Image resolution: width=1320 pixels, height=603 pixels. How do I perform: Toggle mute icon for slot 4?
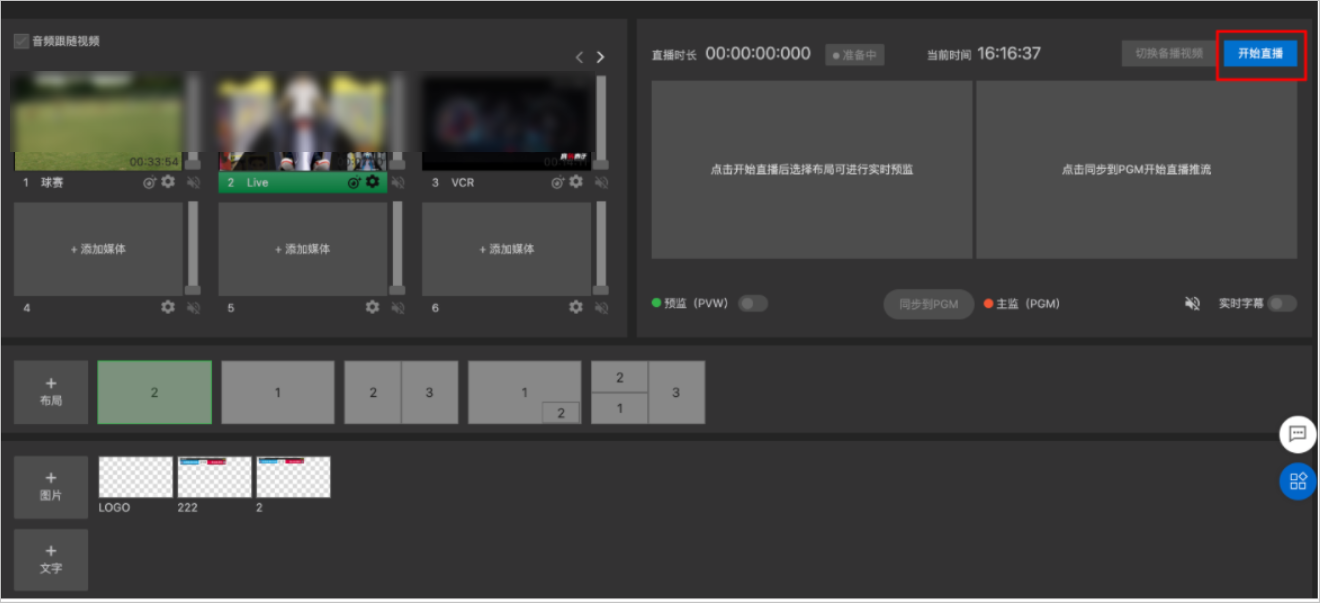194,308
